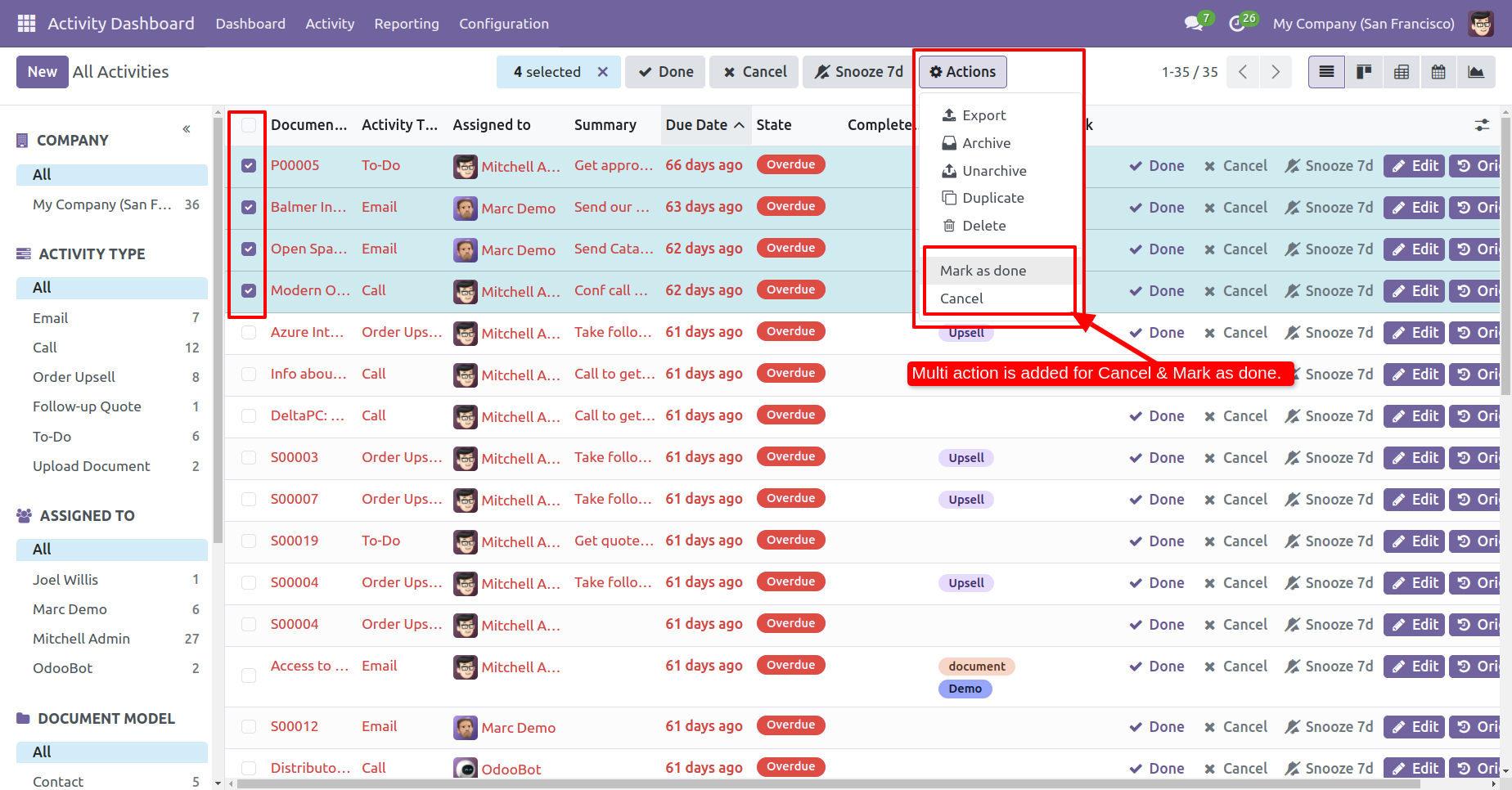Uncheck the Open Spa... row checkbox
Viewport: 1512px width, 790px height.
(x=249, y=249)
